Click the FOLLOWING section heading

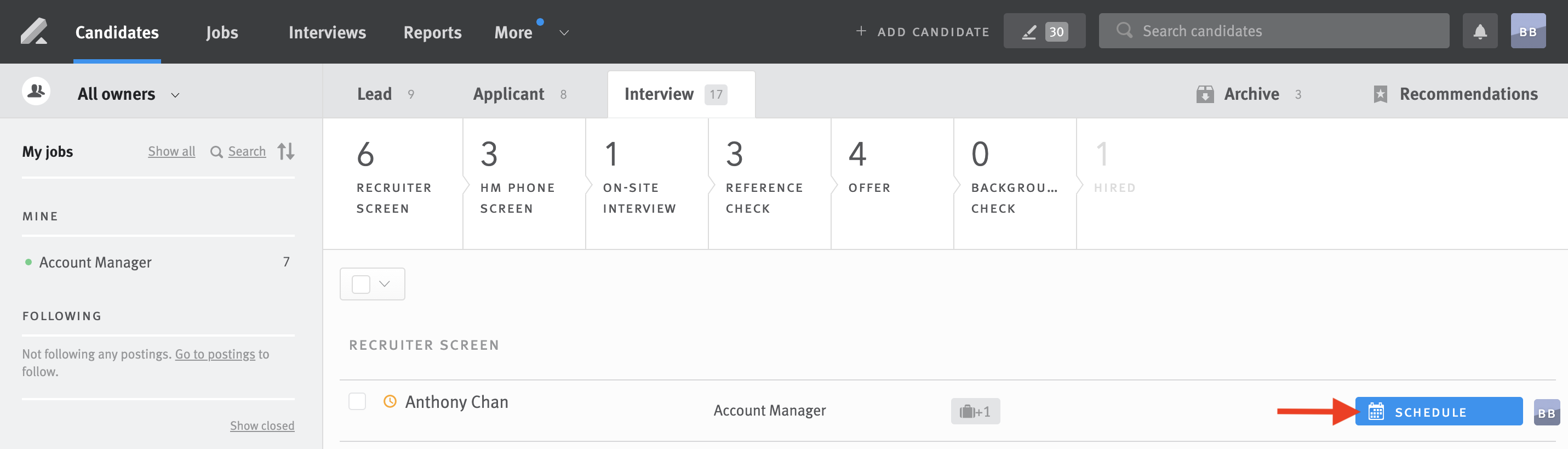[62, 316]
